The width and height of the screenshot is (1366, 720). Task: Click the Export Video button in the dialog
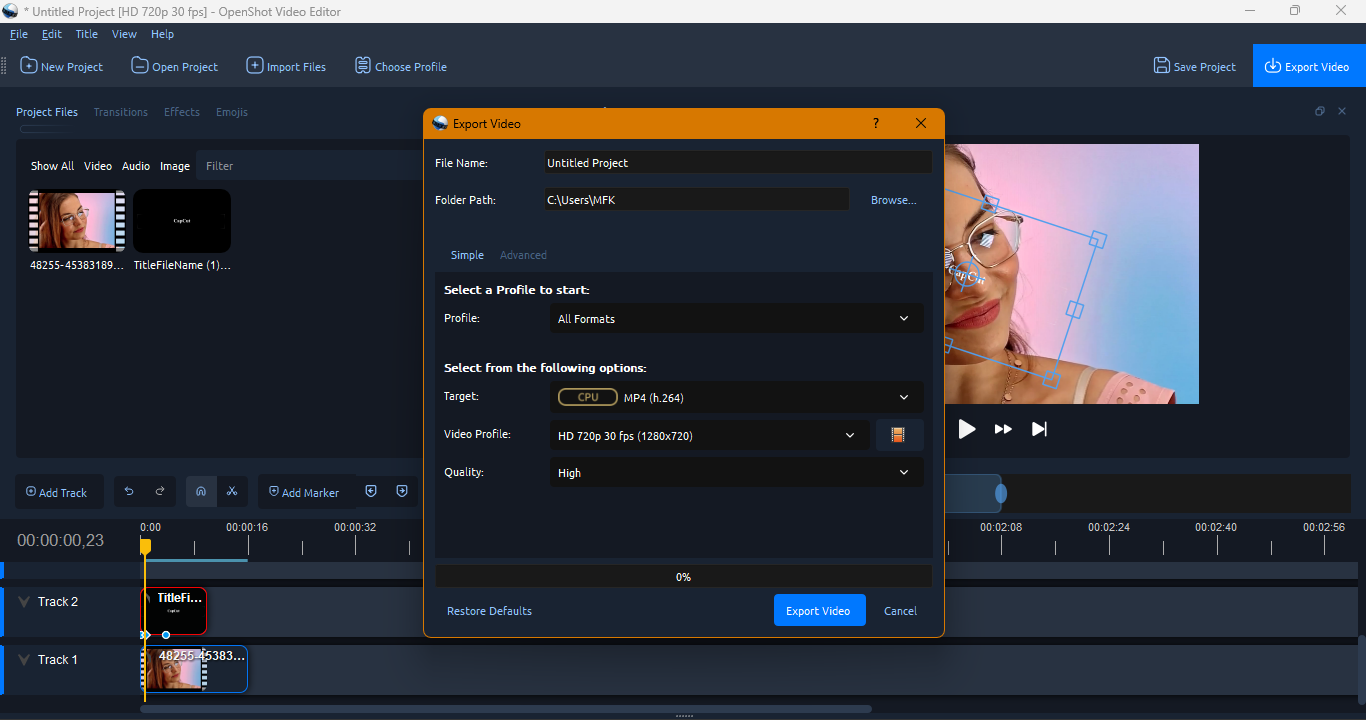click(x=819, y=610)
